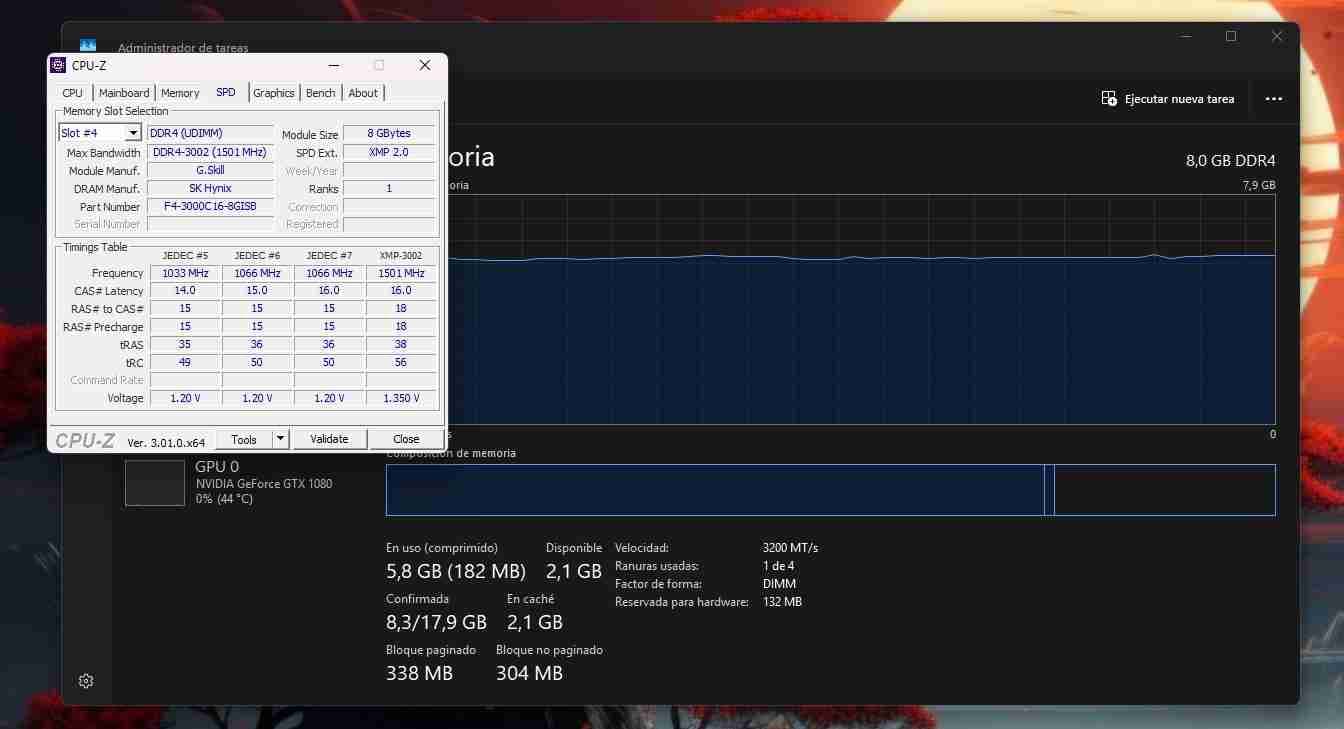Viewport: 1344px width, 729px height.
Task: Click the XMP voltage value 1.350 V
Action: click(401, 398)
